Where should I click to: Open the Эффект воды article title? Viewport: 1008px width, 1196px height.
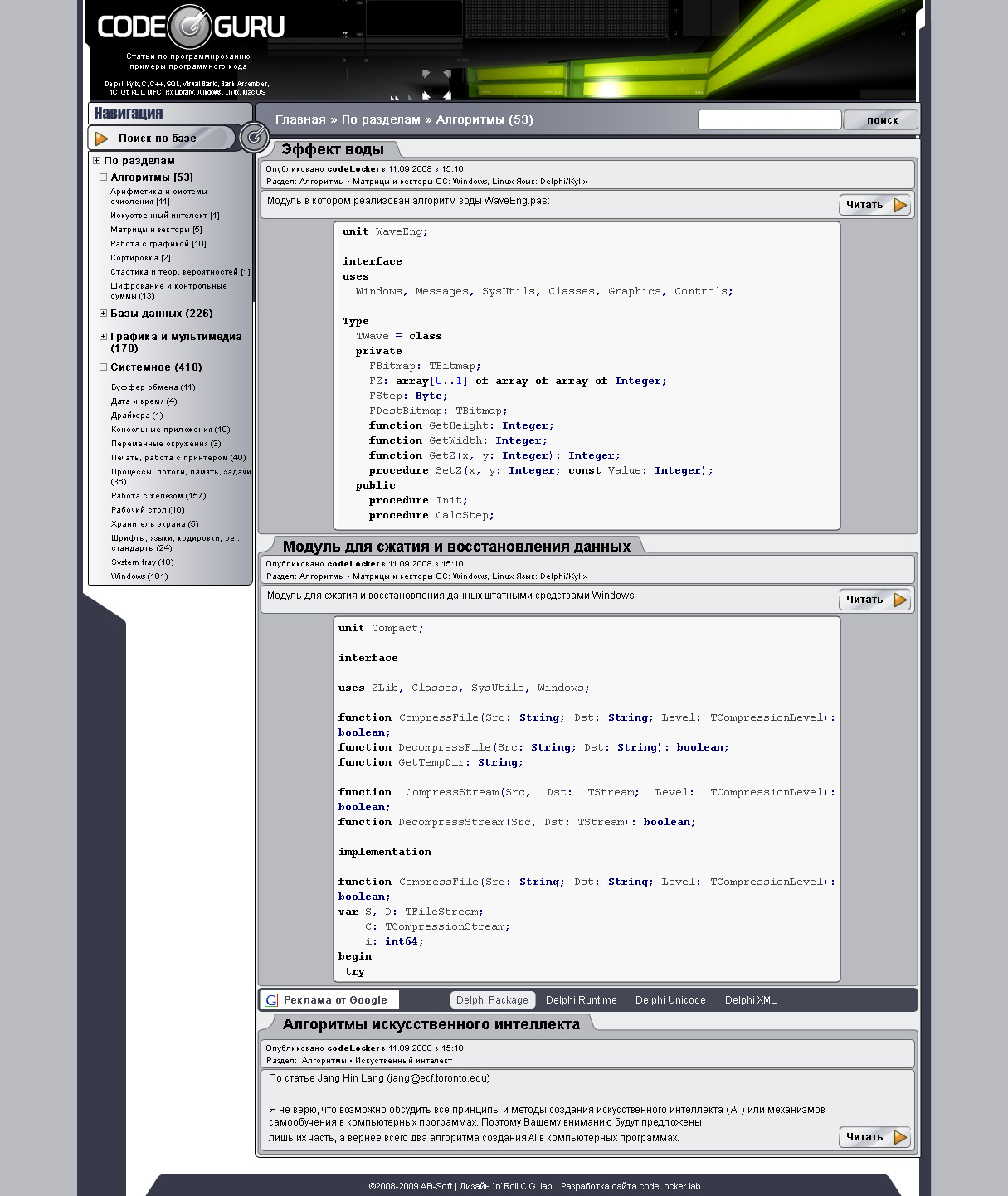point(332,149)
